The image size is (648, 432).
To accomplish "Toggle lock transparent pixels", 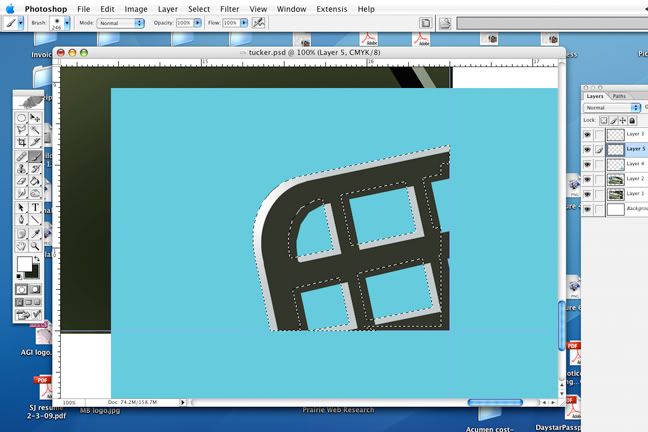I will 604,120.
